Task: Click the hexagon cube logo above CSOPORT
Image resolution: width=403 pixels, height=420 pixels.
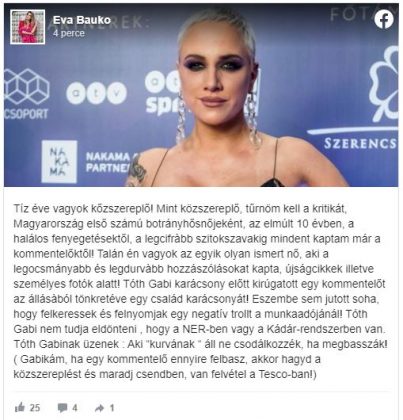Action: click(26, 86)
